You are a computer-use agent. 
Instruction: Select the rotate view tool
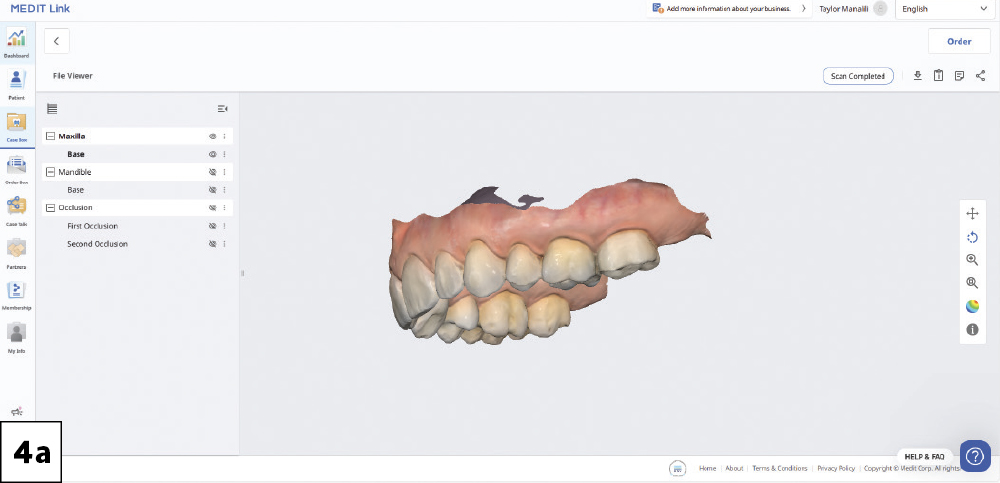(972, 237)
